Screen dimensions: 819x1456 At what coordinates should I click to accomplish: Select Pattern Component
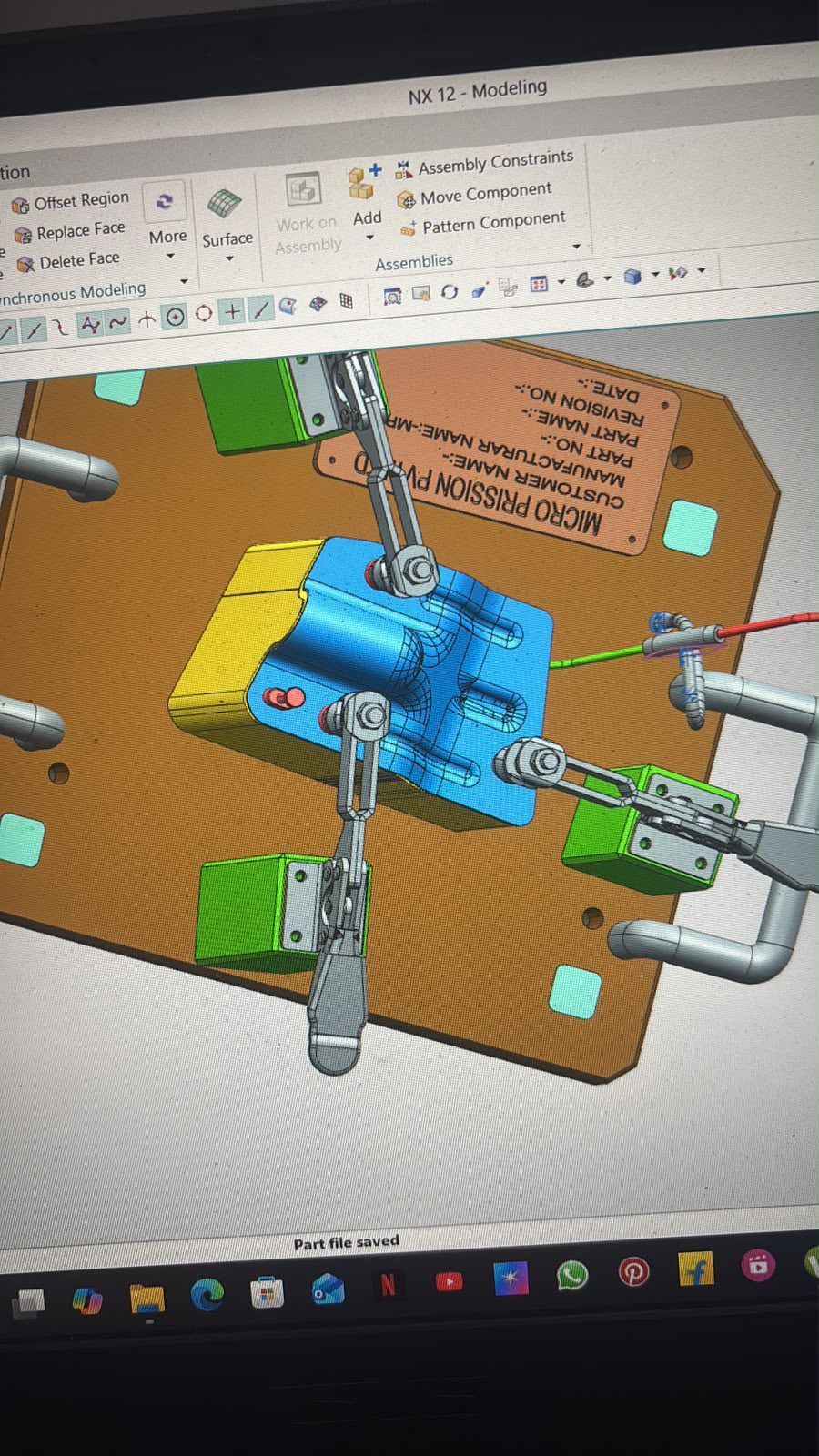(x=482, y=223)
